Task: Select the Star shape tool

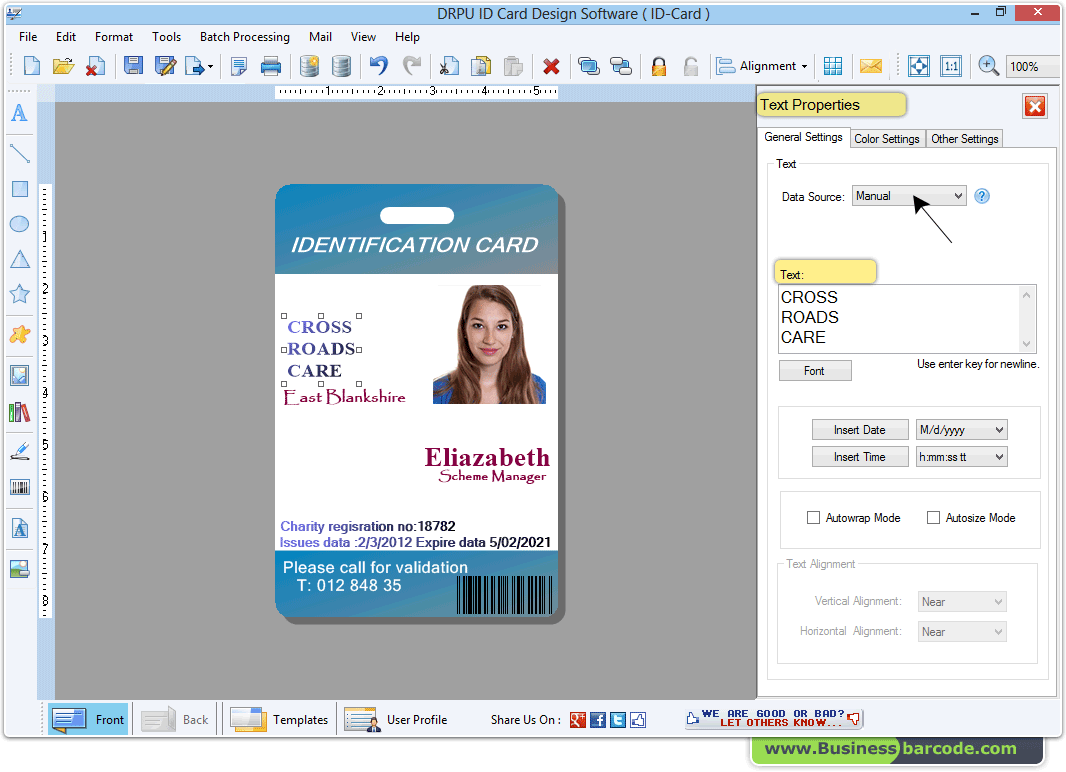Action: point(18,293)
